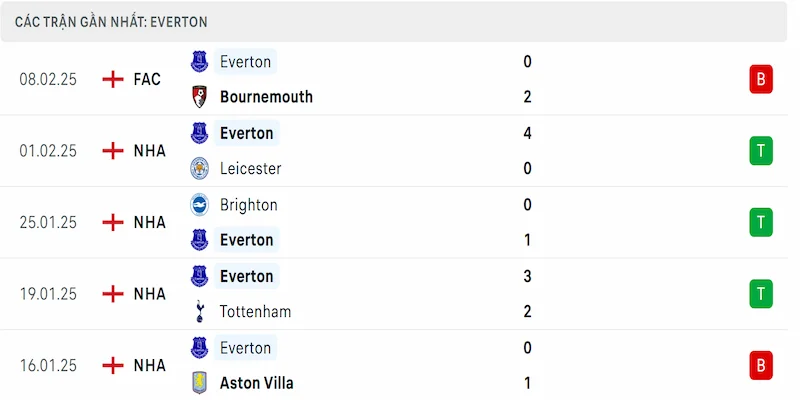Click the Brighton team name
The height and width of the screenshot is (400, 800).
[248, 205]
